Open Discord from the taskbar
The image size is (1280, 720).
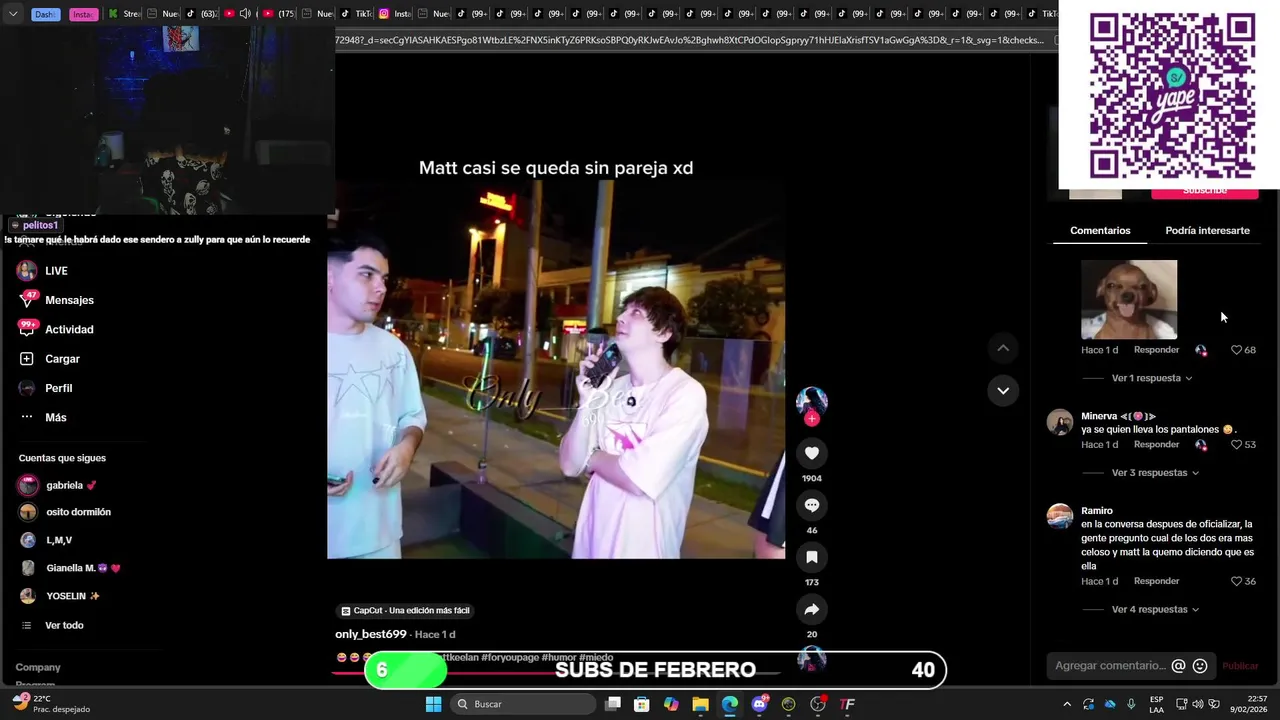(x=759, y=704)
